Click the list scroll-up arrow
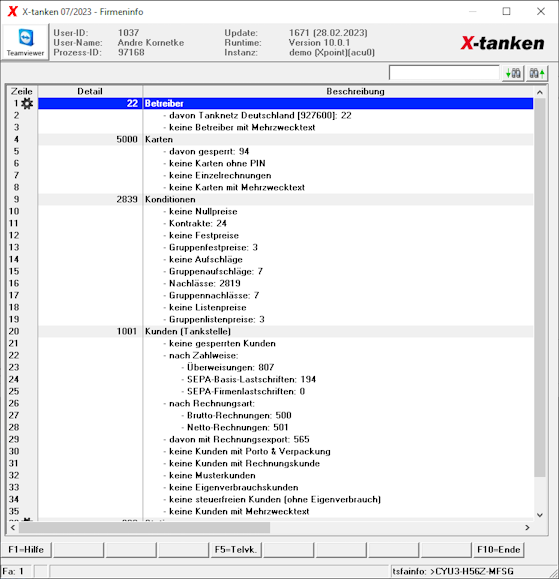The height and width of the screenshot is (579, 559). (539, 92)
